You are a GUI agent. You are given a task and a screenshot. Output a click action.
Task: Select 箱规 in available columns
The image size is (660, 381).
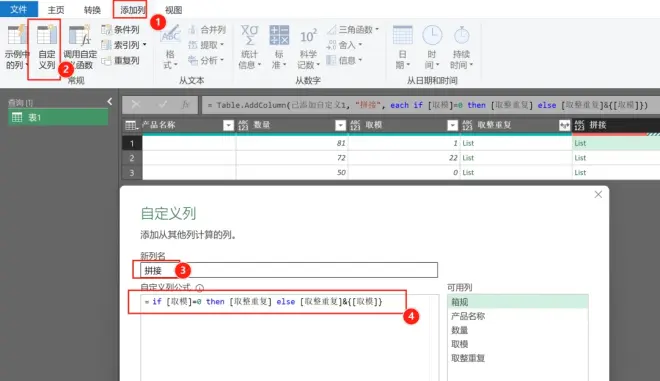(518, 301)
